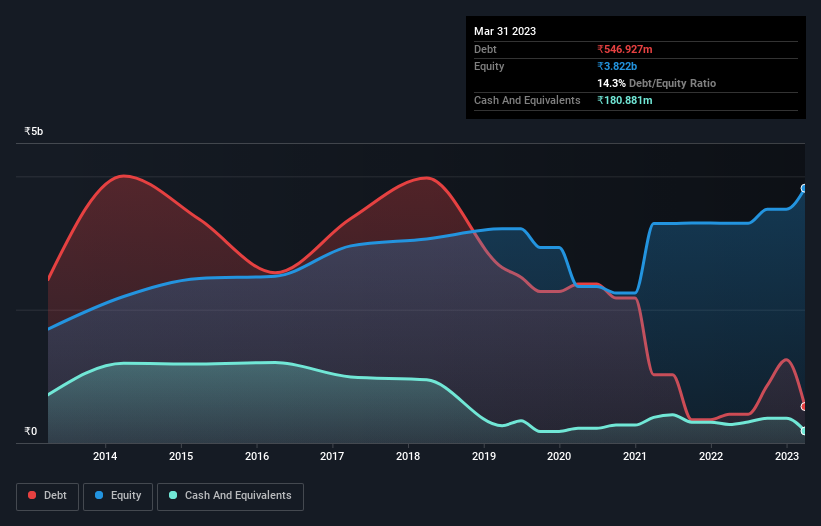Click the 2015 x-axis label
The image size is (821, 526).
point(181,456)
